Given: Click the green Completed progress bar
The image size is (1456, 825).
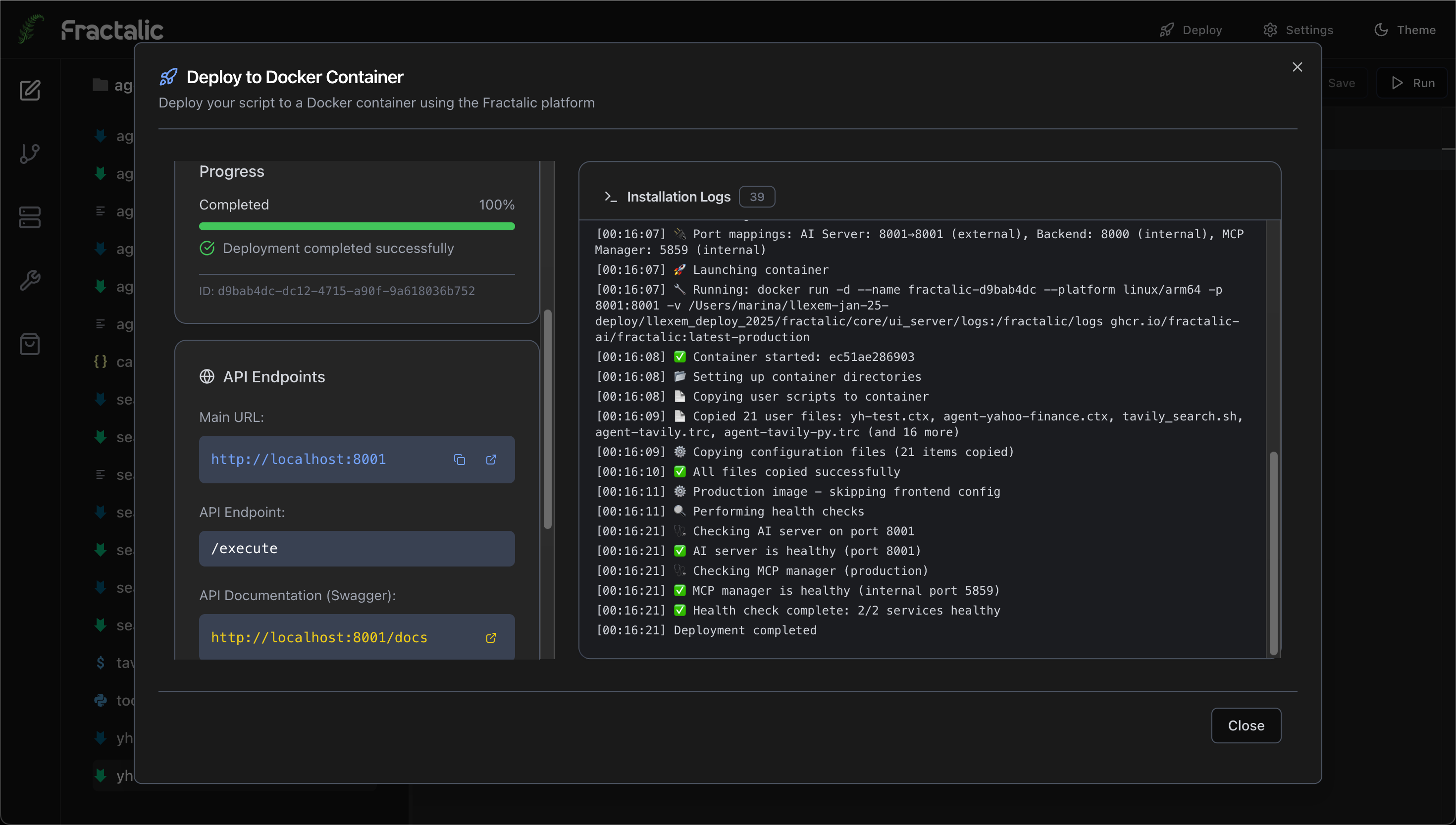Looking at the screenshot, I should click(357, 227).
